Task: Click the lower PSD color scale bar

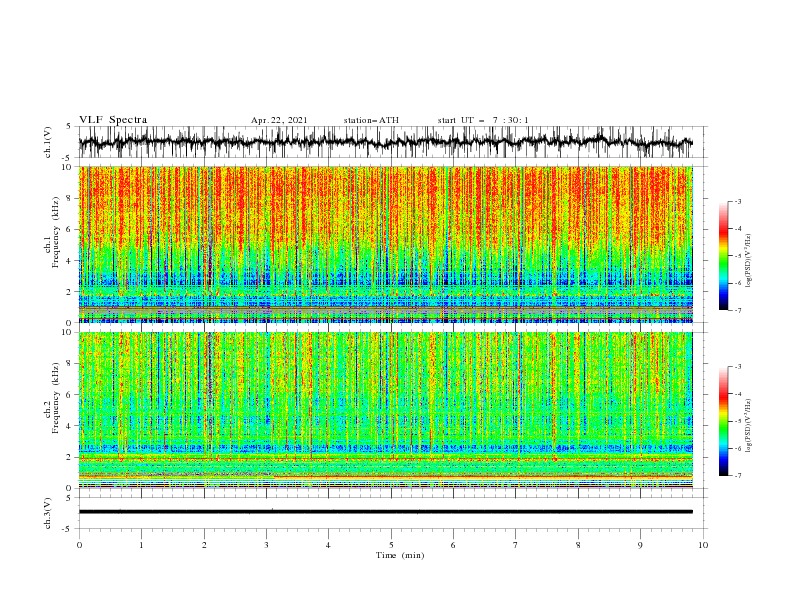Action: 723,421
